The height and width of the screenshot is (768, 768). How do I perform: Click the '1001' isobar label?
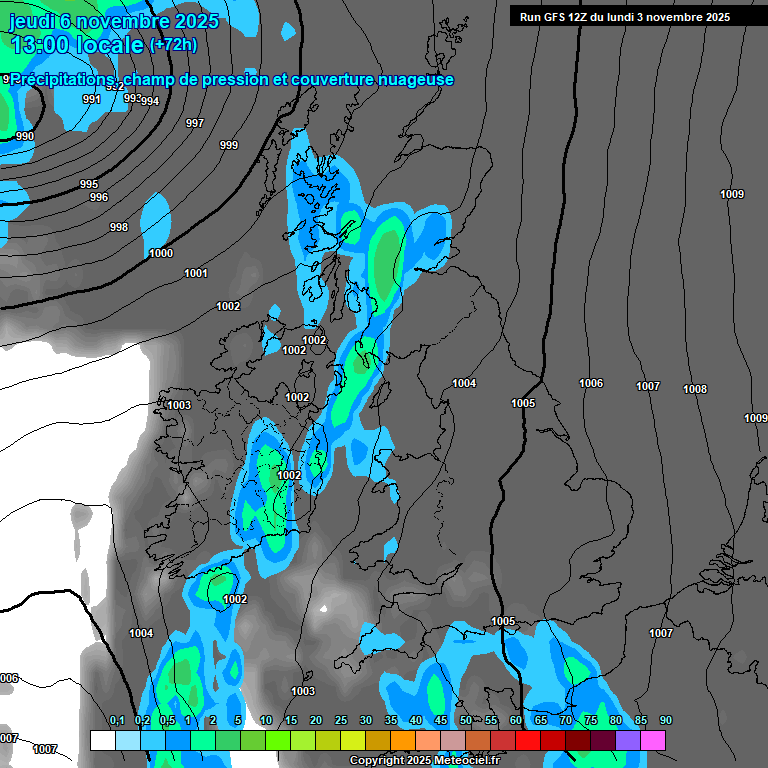pos(195,273)
